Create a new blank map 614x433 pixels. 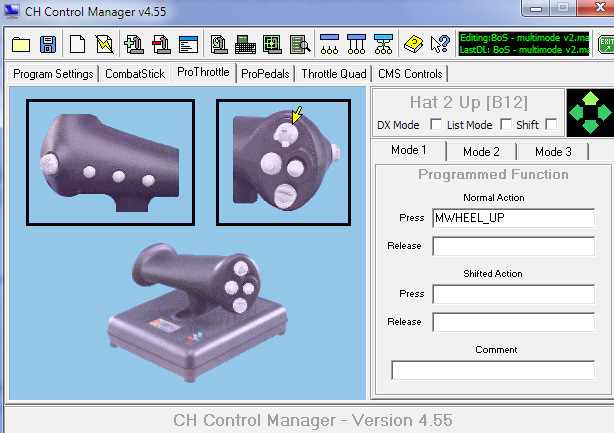pos(78,44)
